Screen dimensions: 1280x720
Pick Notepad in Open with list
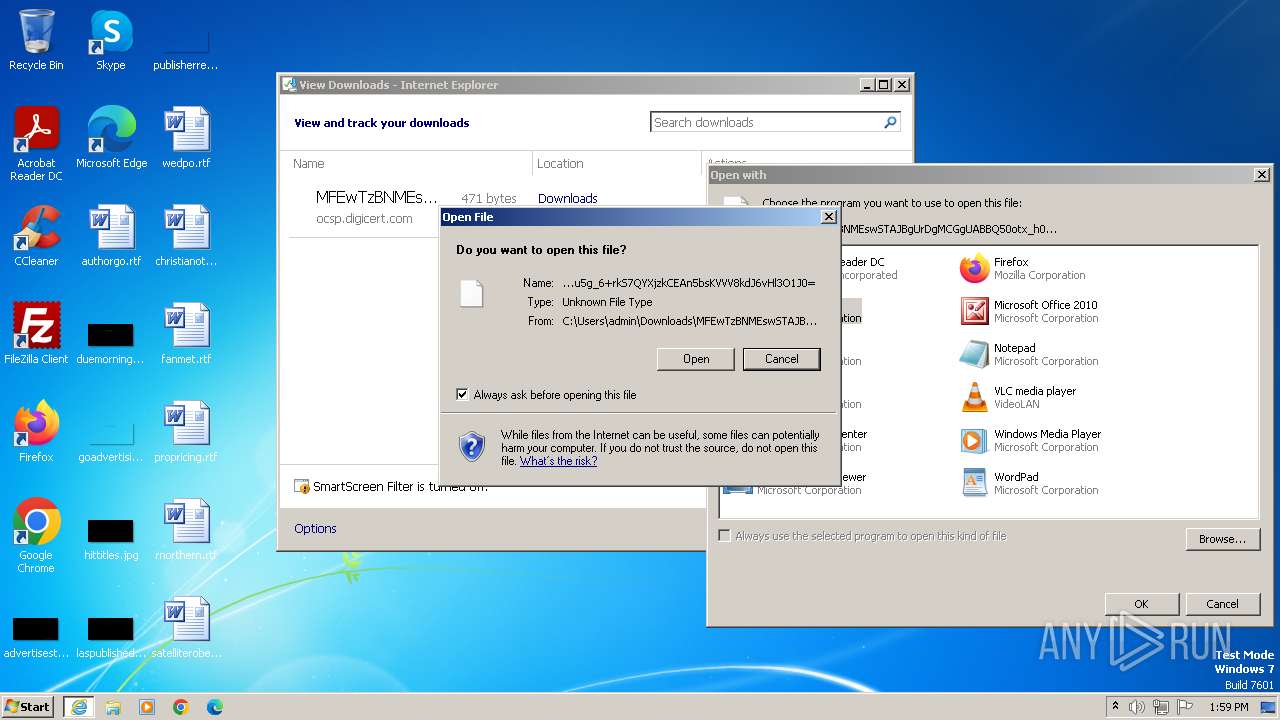click(1030, 354)
